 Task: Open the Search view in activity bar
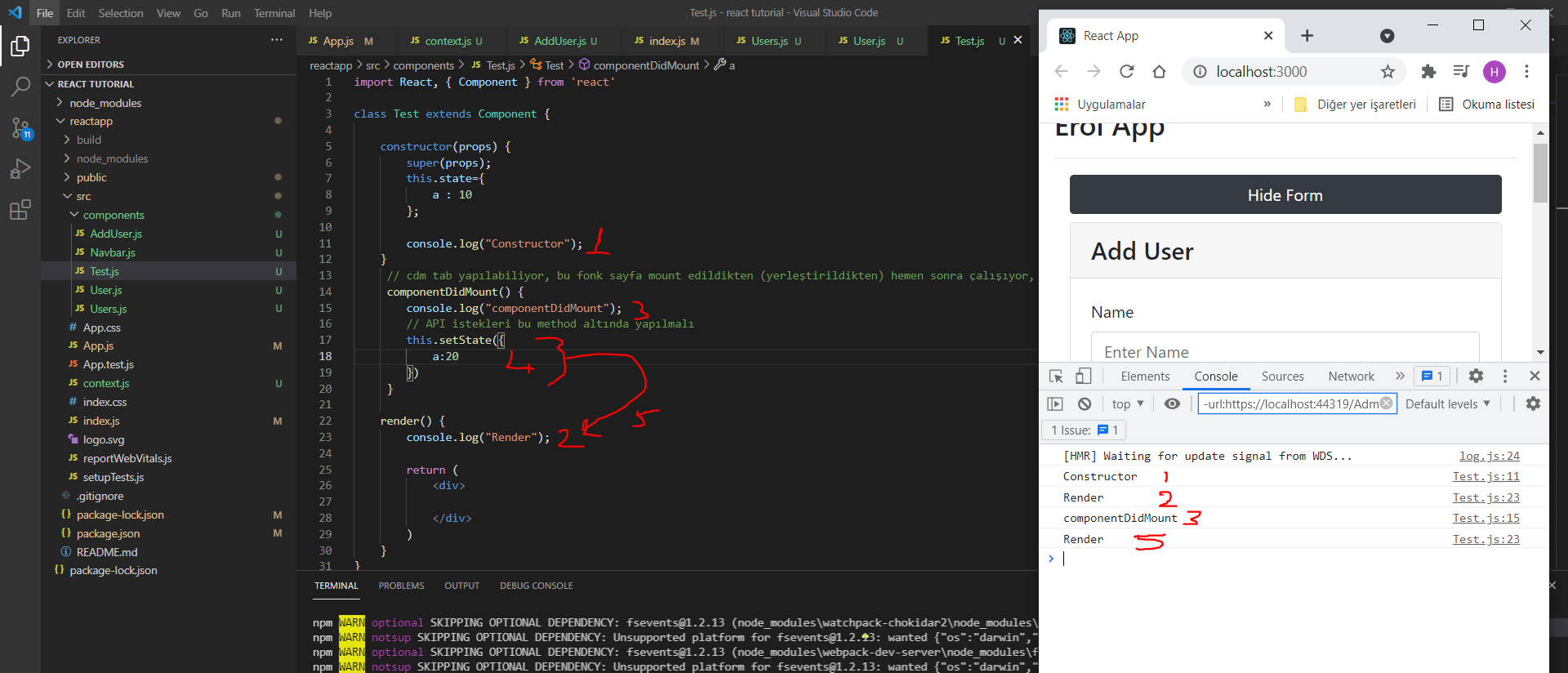point(20,87)
